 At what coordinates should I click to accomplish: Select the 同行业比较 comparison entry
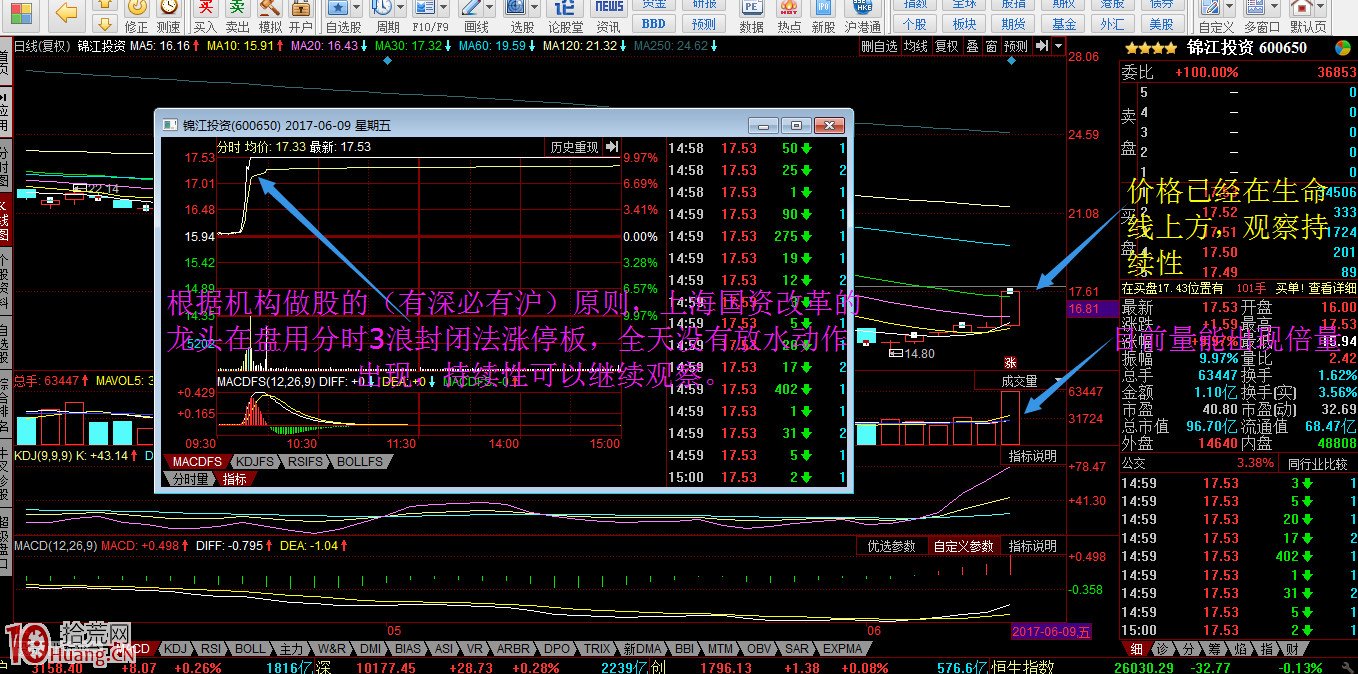[1318, 463]
